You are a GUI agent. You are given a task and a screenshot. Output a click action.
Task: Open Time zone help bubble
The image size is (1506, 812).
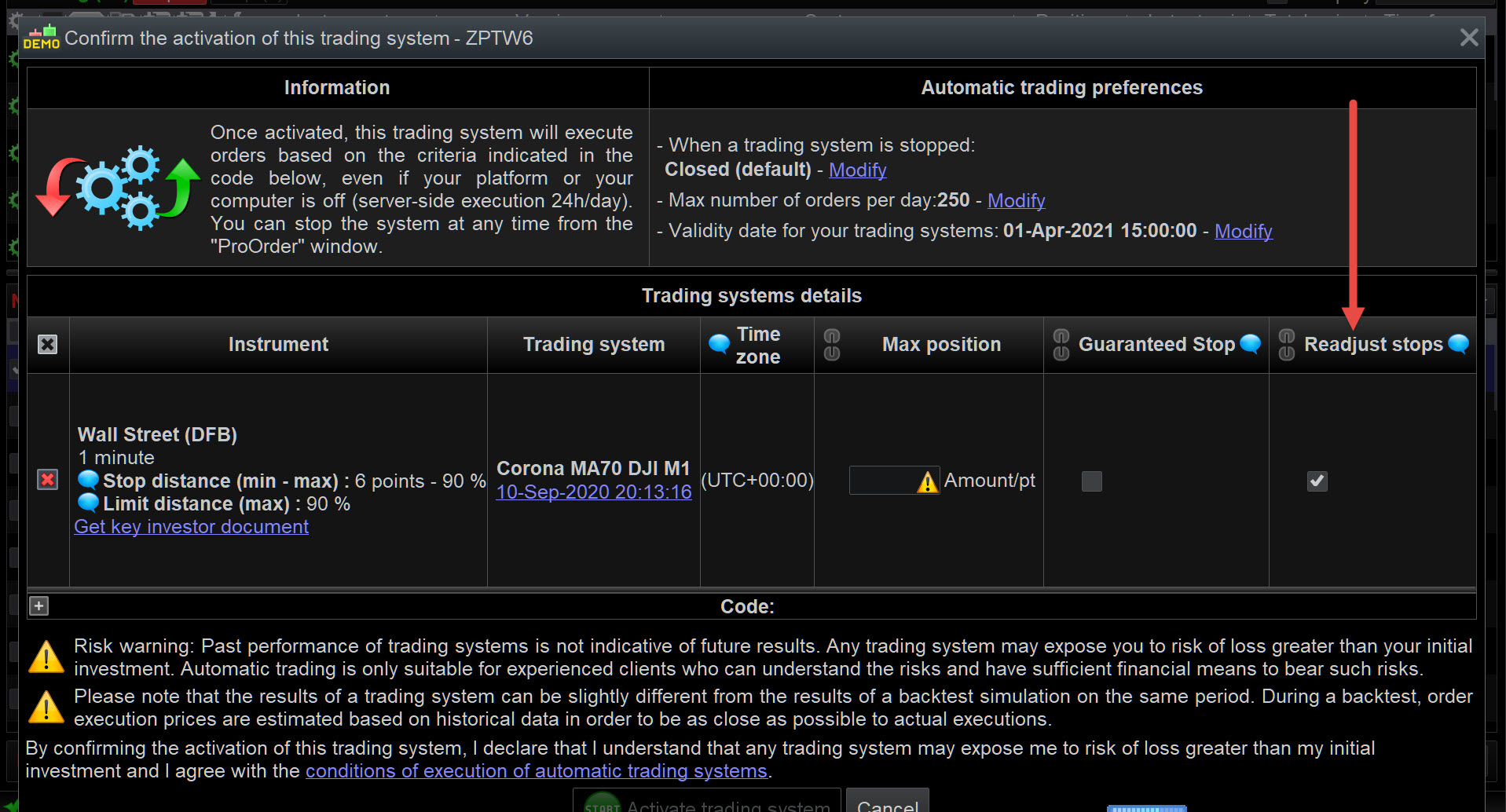coord(718,343)
